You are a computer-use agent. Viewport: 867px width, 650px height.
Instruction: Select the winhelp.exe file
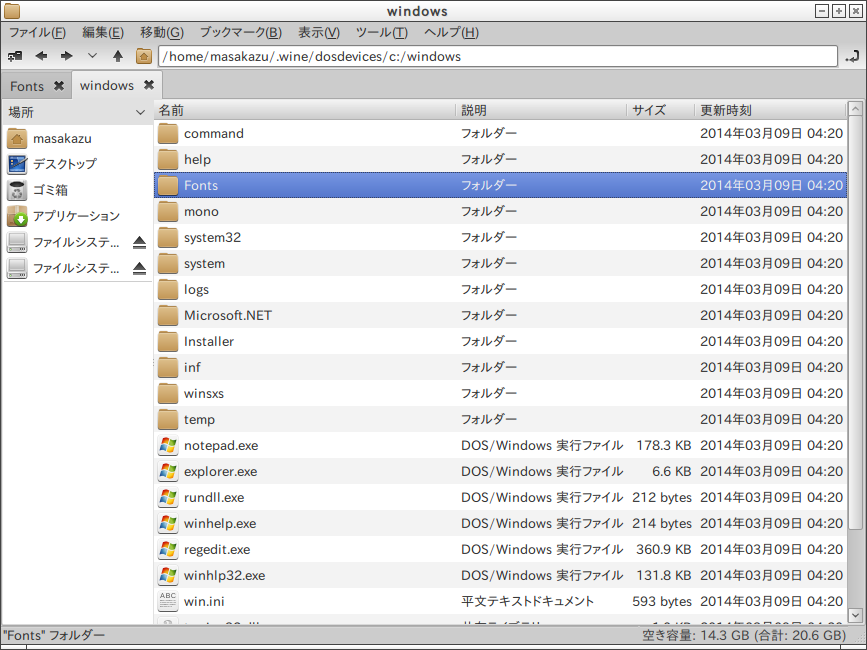tap(500, 523)
